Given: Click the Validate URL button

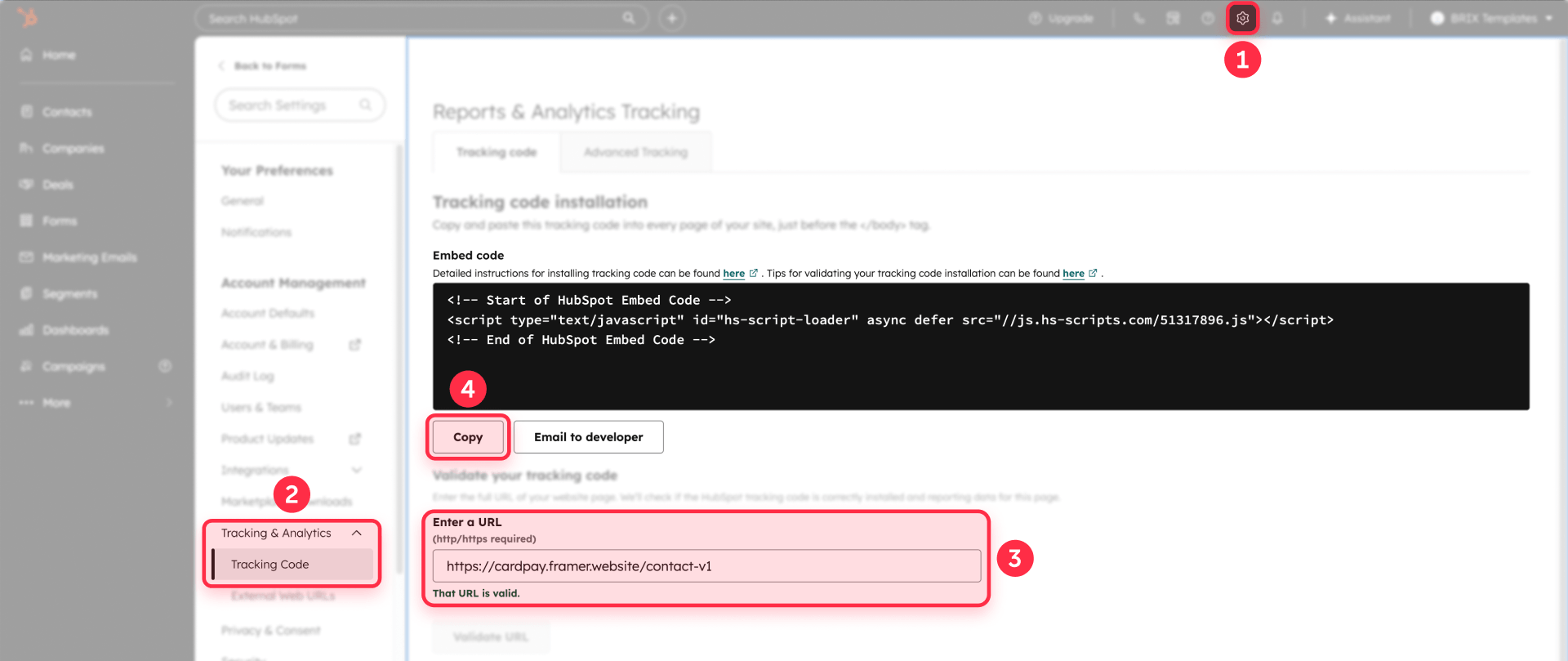Looking at the screenshot, I should pos(491,636).
